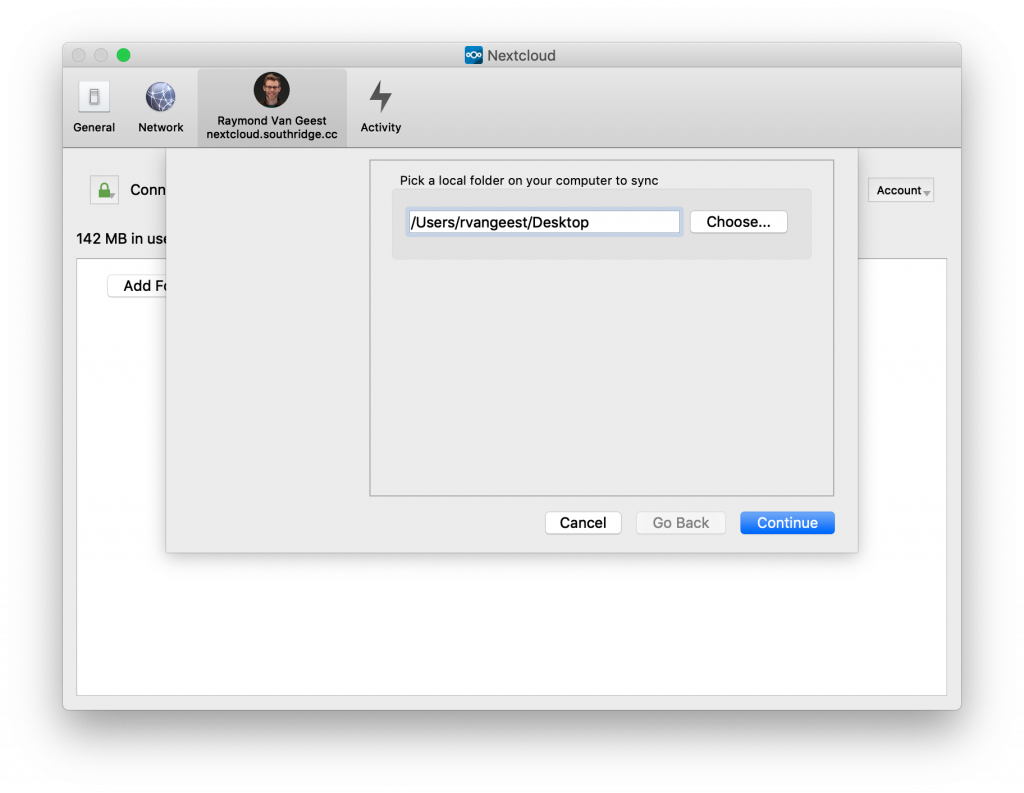Select Raymond Van Geest's profile avatar
Viewport: 1024px width, 793px height.
[271, 90]
